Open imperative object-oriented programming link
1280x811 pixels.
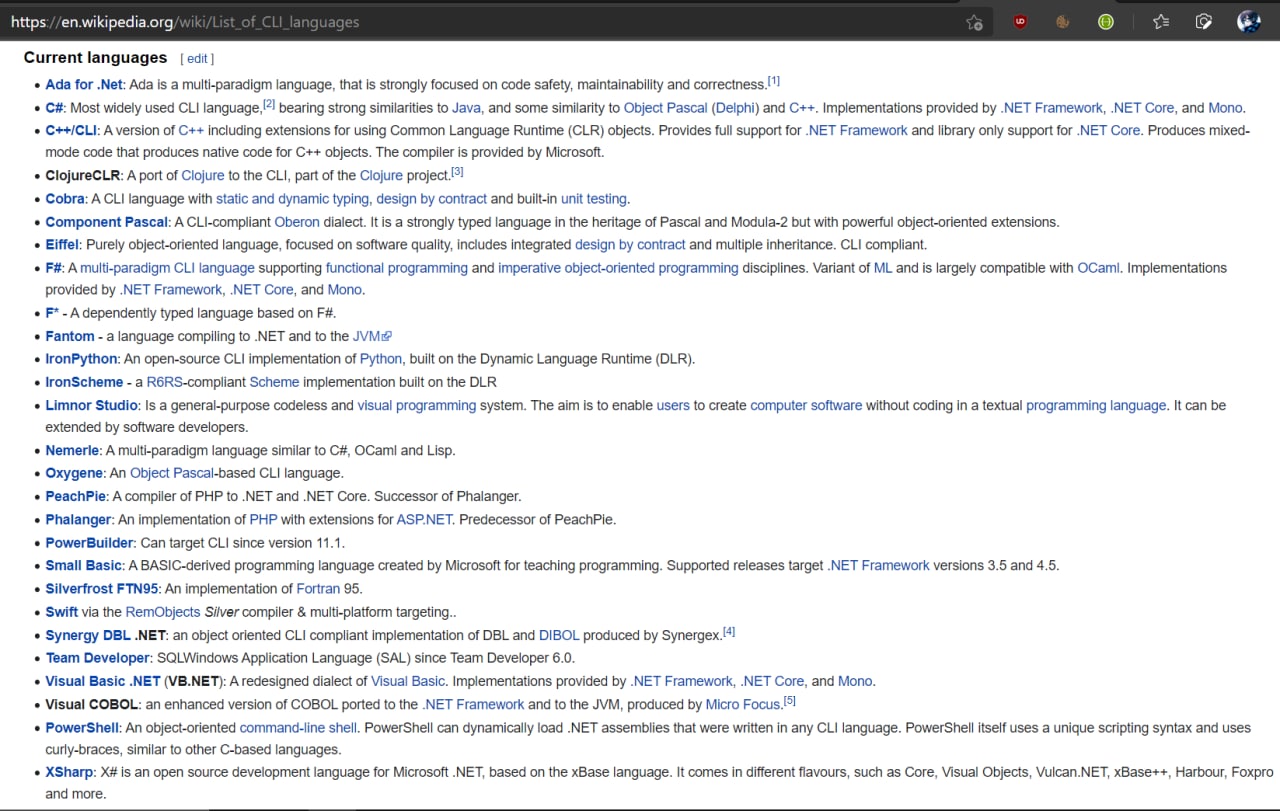point(618,268)
